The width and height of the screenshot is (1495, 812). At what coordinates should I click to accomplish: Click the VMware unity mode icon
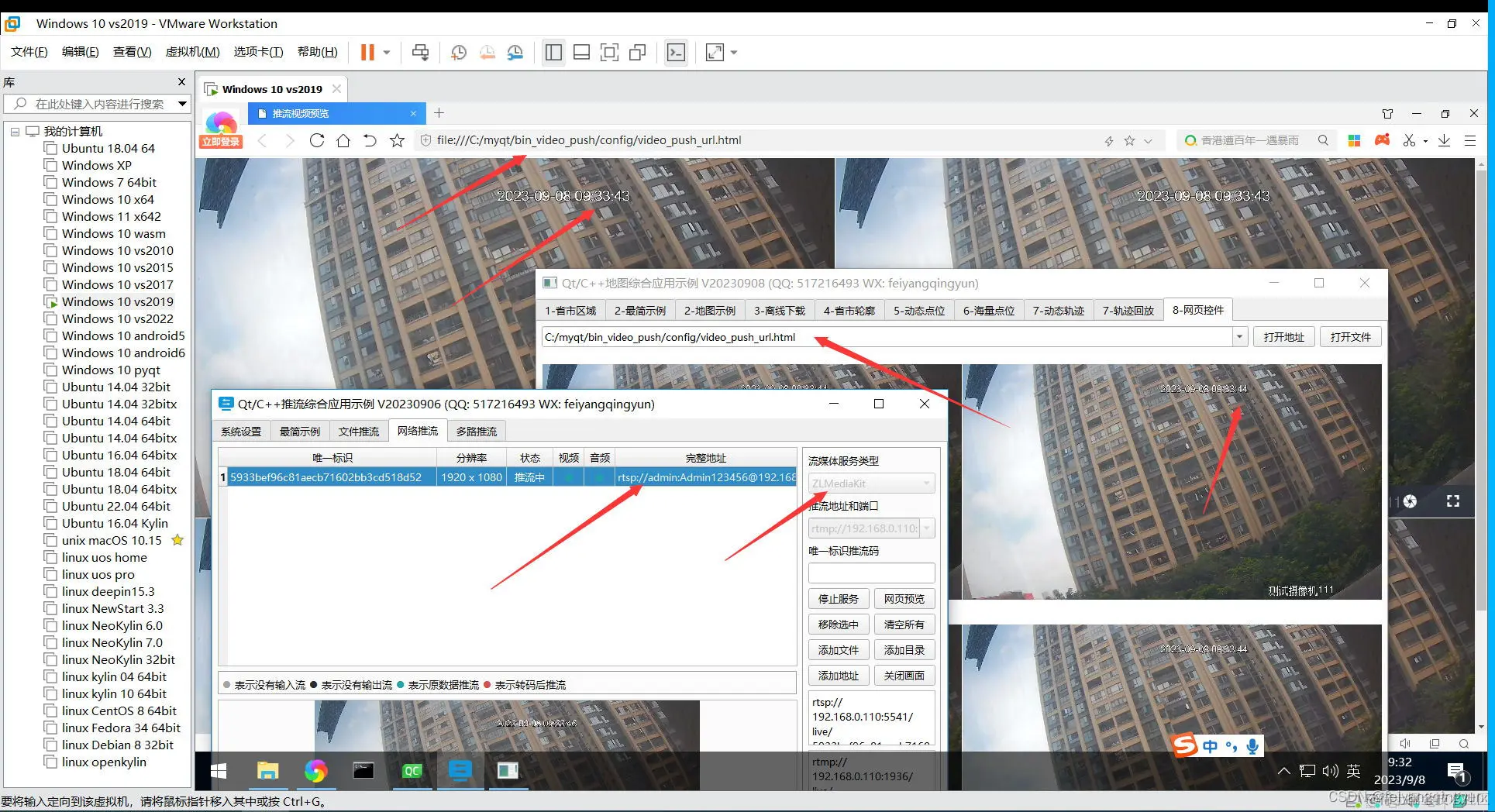[x=638, y=53]
